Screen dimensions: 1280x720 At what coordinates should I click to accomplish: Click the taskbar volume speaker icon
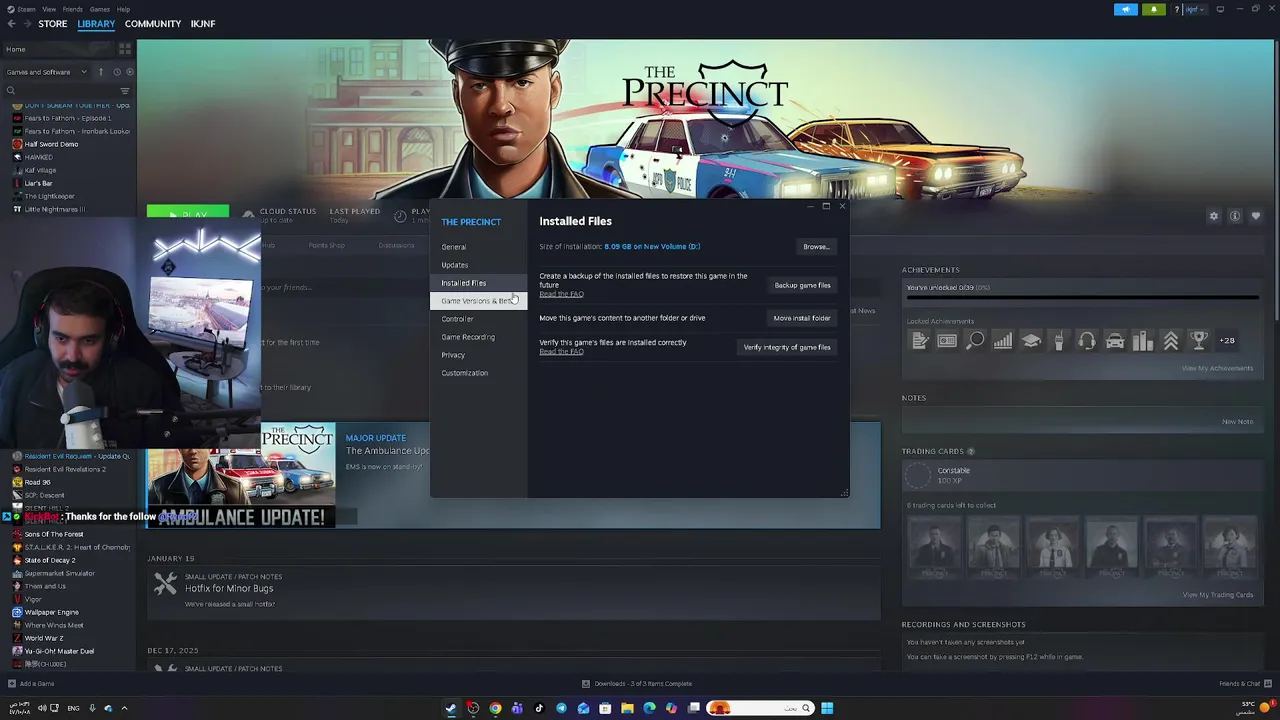click(x=41, y=708)
